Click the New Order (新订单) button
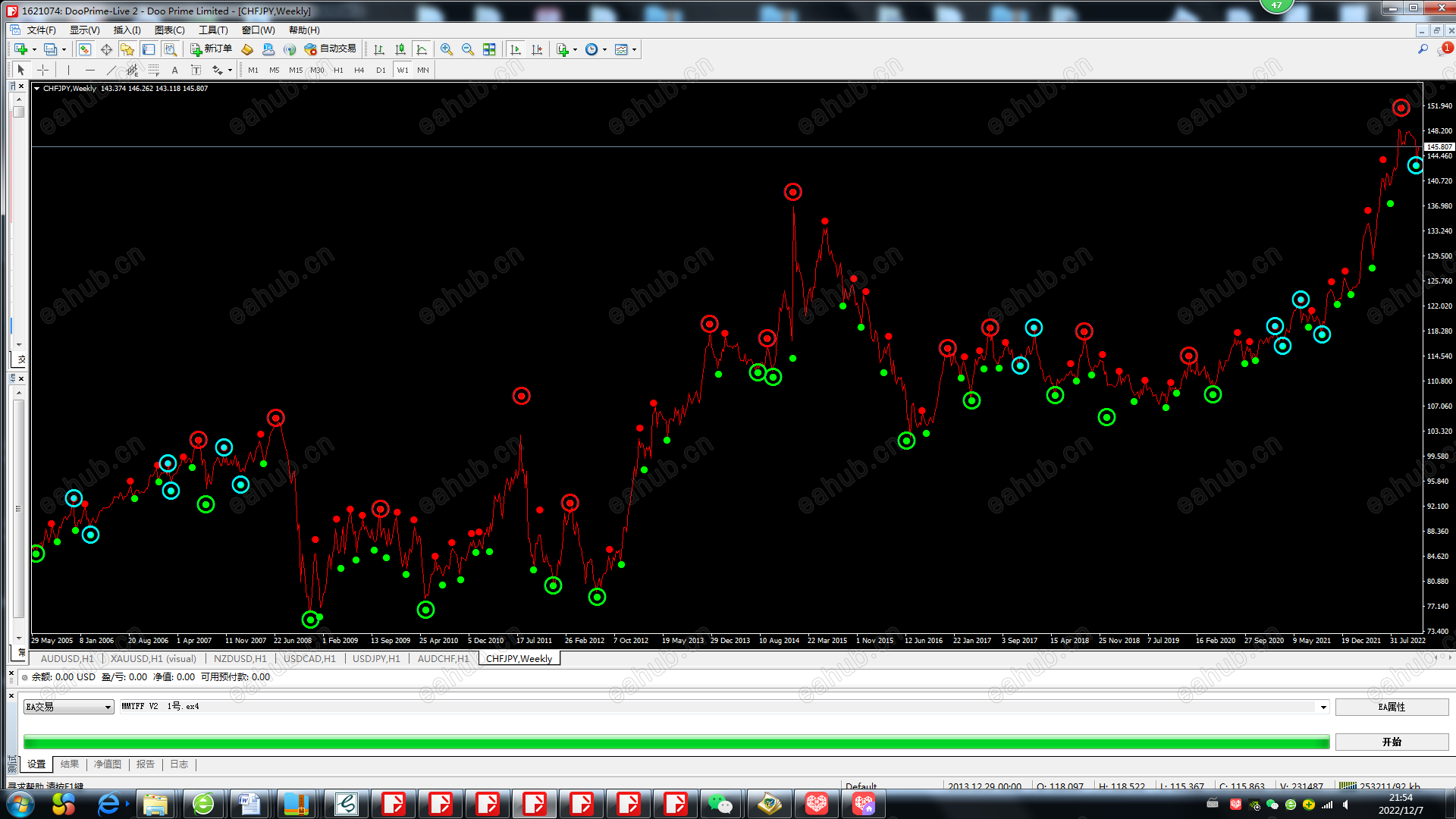The image size is (1456, 819). [x=212, y=49]
